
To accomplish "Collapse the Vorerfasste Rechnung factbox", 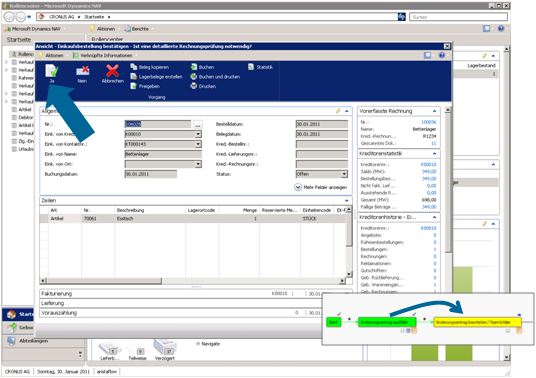I will click(x=434, y=111).
